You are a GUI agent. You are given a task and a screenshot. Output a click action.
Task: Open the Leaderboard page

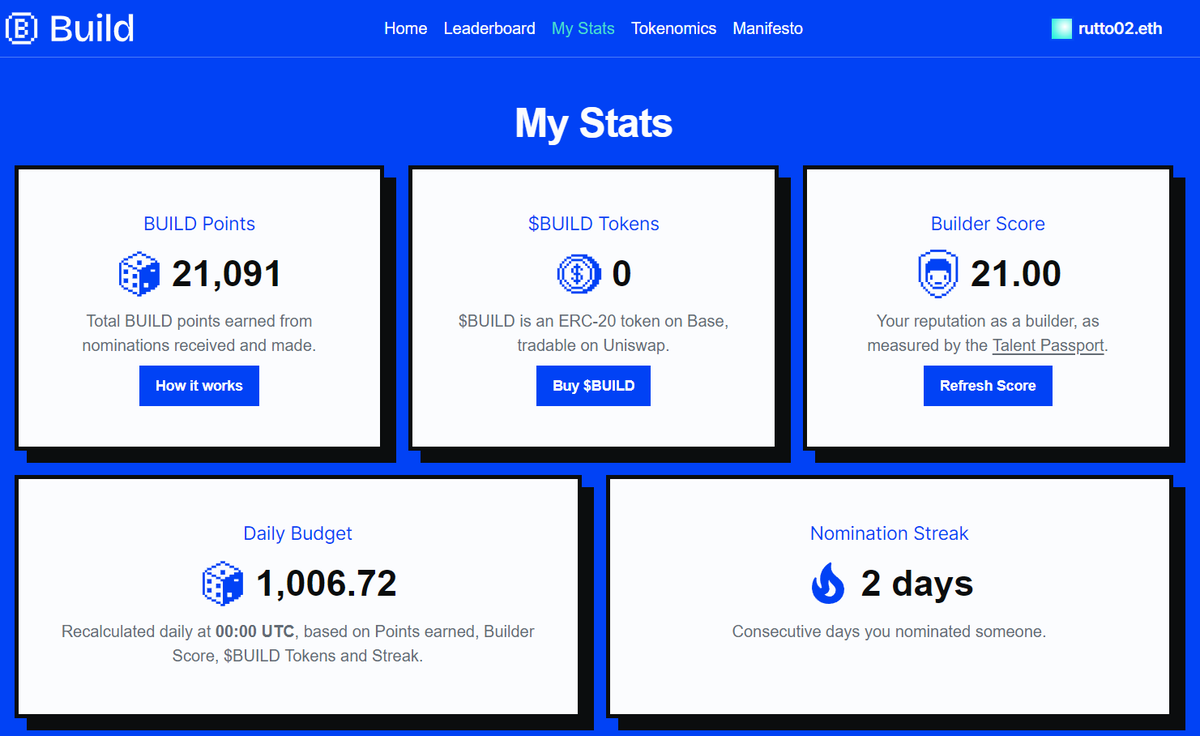pyautogui.click(x=489, y=28)
